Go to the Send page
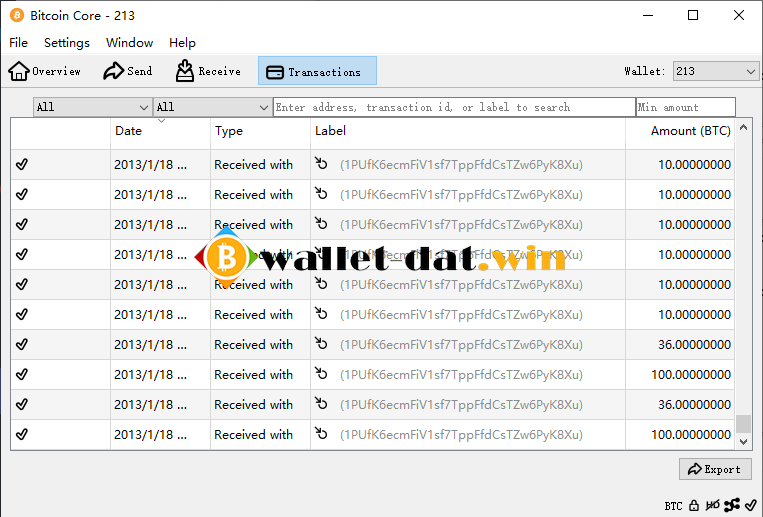The image size is (763, 517). click(127, 71)
